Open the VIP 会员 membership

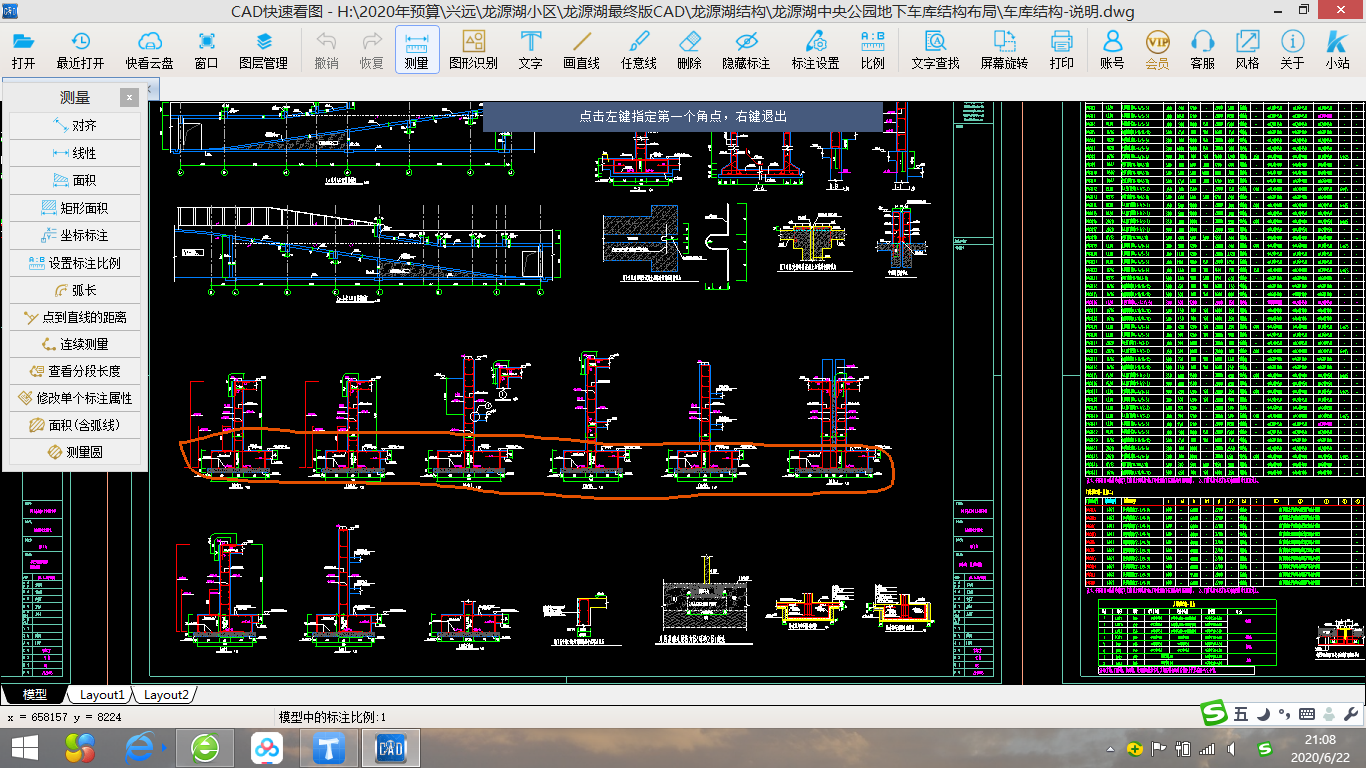coord(1157,50)
